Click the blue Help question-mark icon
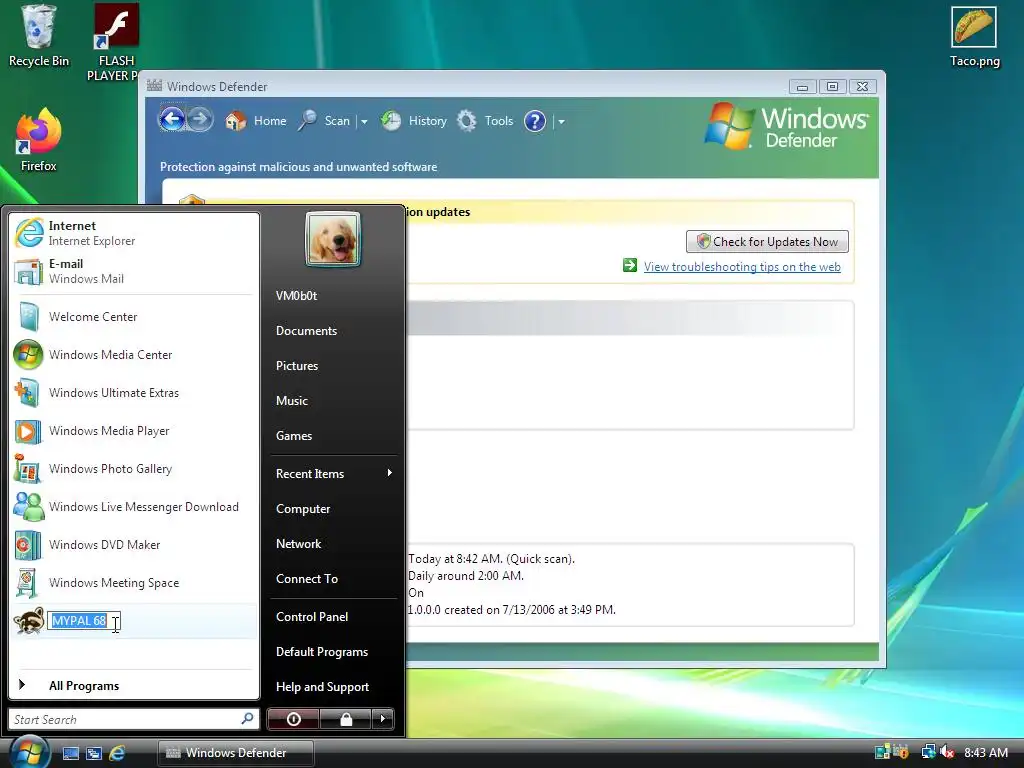This screenshot has width=1024, height=768. point(535,121)
